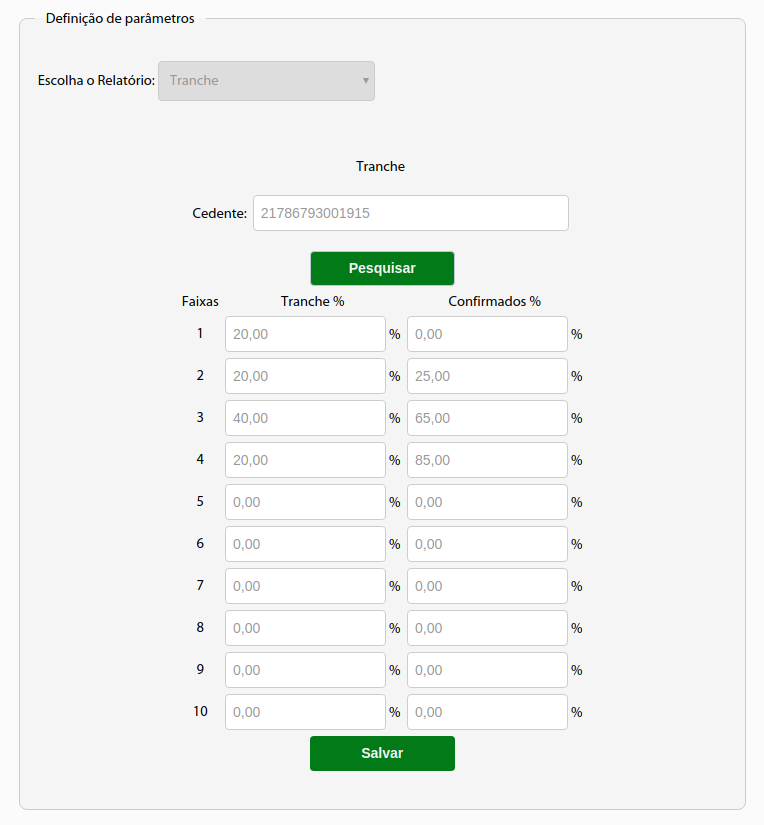The image size is (764, 825).
Task: Click the Salvar button
Action: [x=382, y=753]
